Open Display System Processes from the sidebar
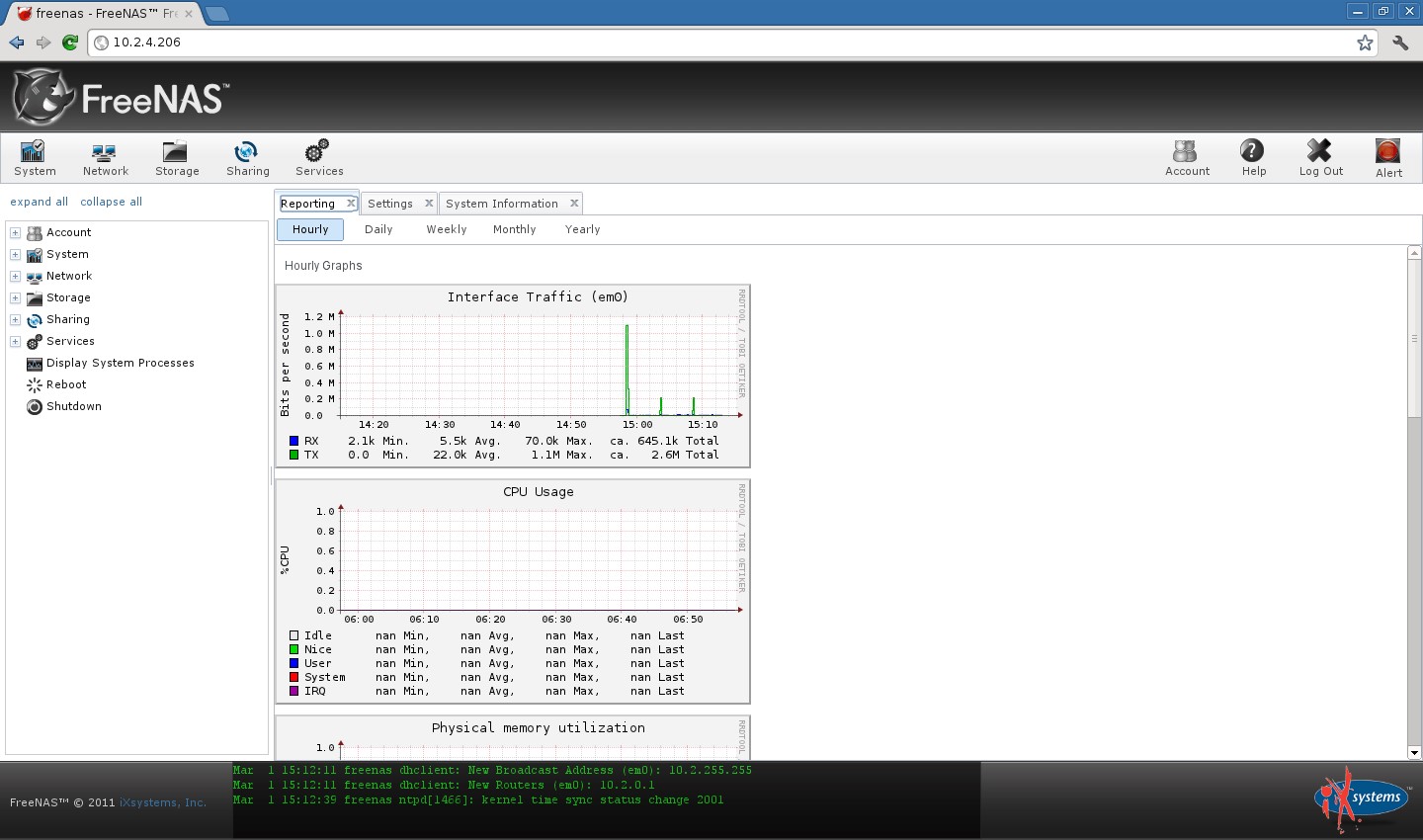The height and width of the screenshot is (840, 1423). click(120, 363)
